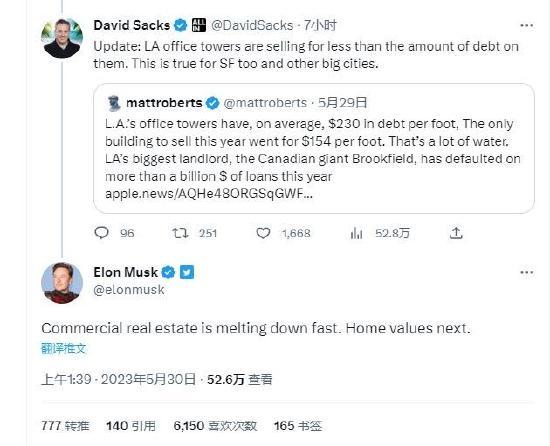Viewport: 550px width, 446px height.
Task: Click Elon Musk's blue verified badge
Action: click(x=168, y=272)
